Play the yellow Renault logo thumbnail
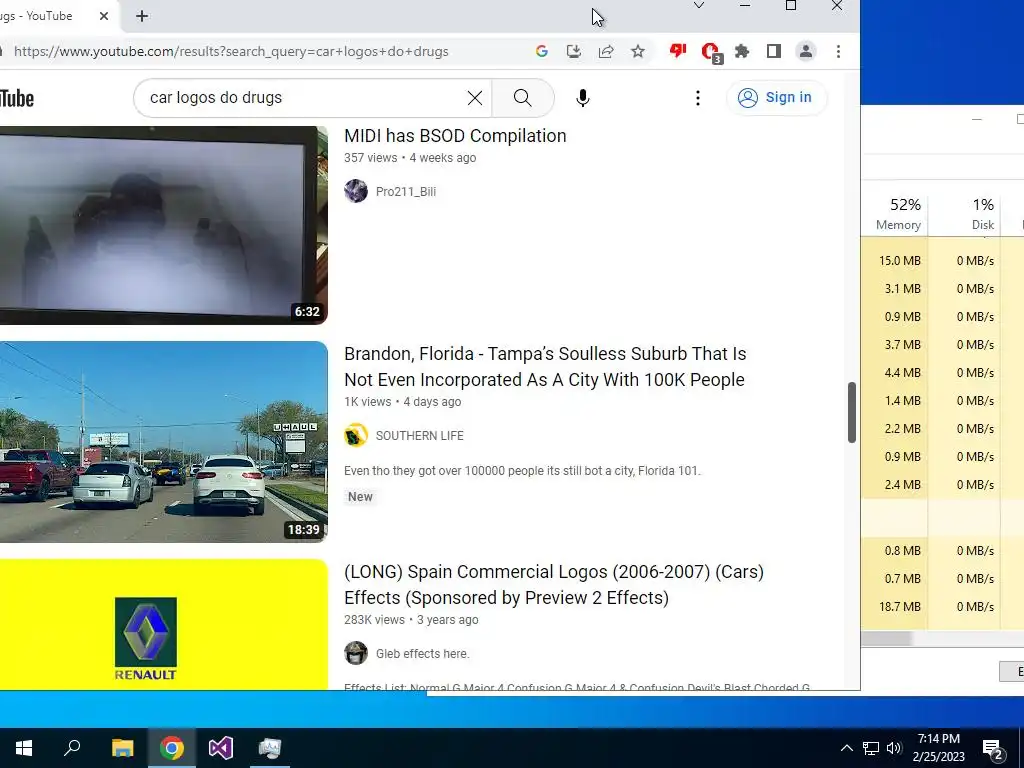The image size is (1024, 768). (163, 625)
